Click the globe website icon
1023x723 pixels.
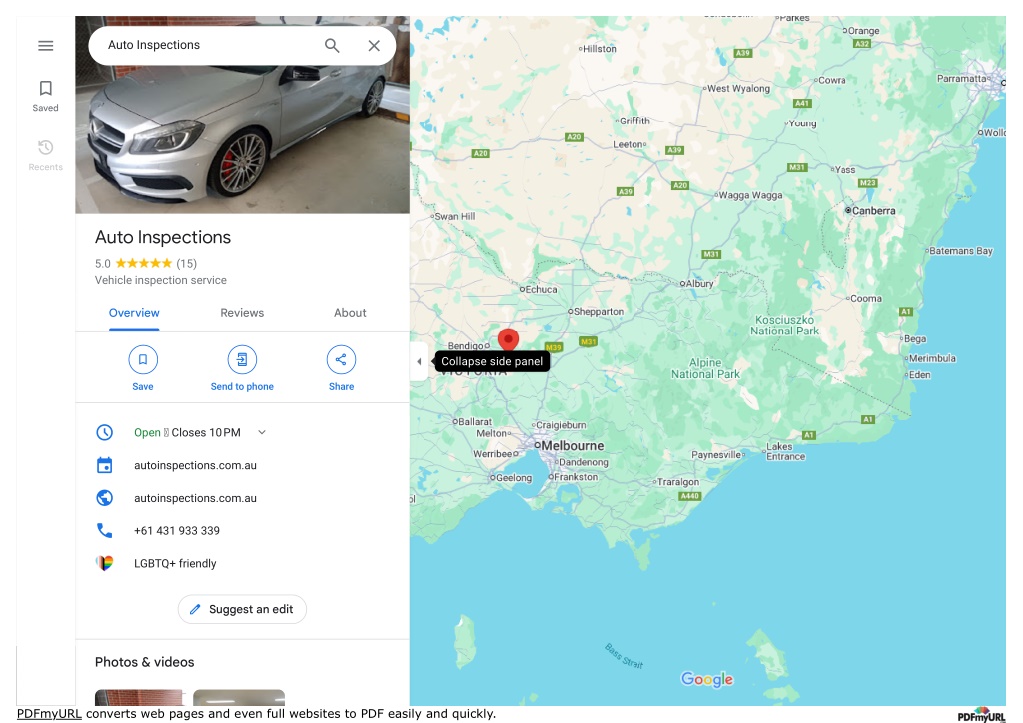pos(104,498)
